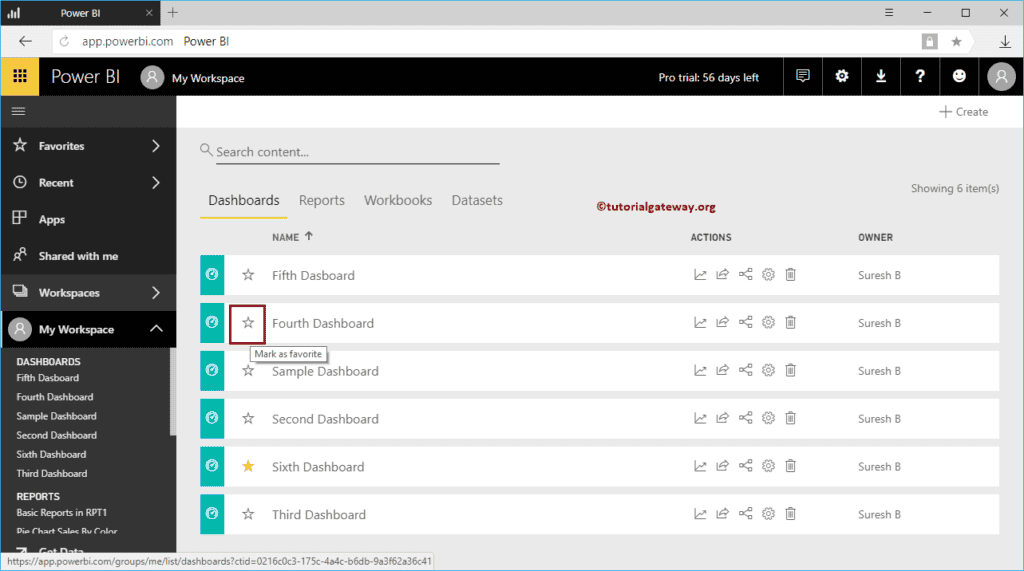Switch to the Workbooks tab
The height and width of the screenshot is (571, 1024).
398,200
